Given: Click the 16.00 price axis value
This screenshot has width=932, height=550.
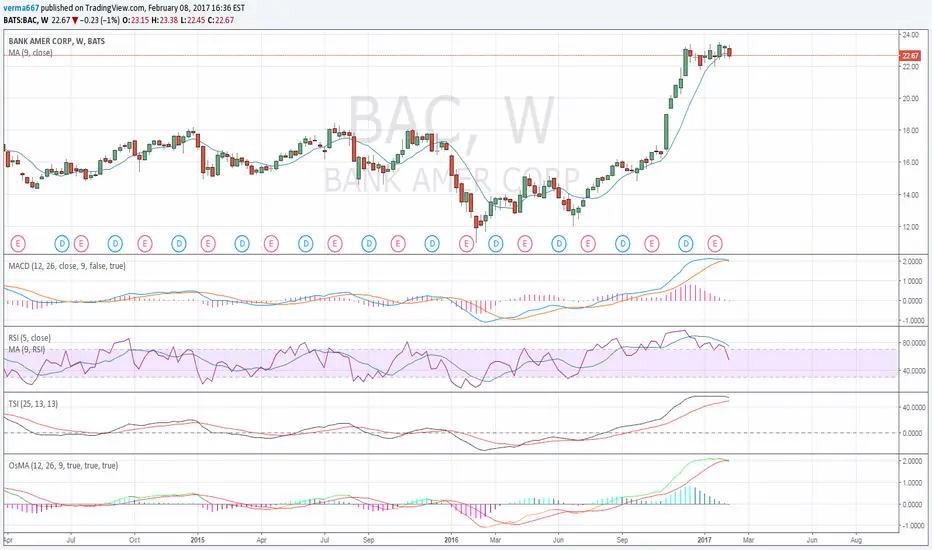Looking at the screenshot, I should pos(911,162).
